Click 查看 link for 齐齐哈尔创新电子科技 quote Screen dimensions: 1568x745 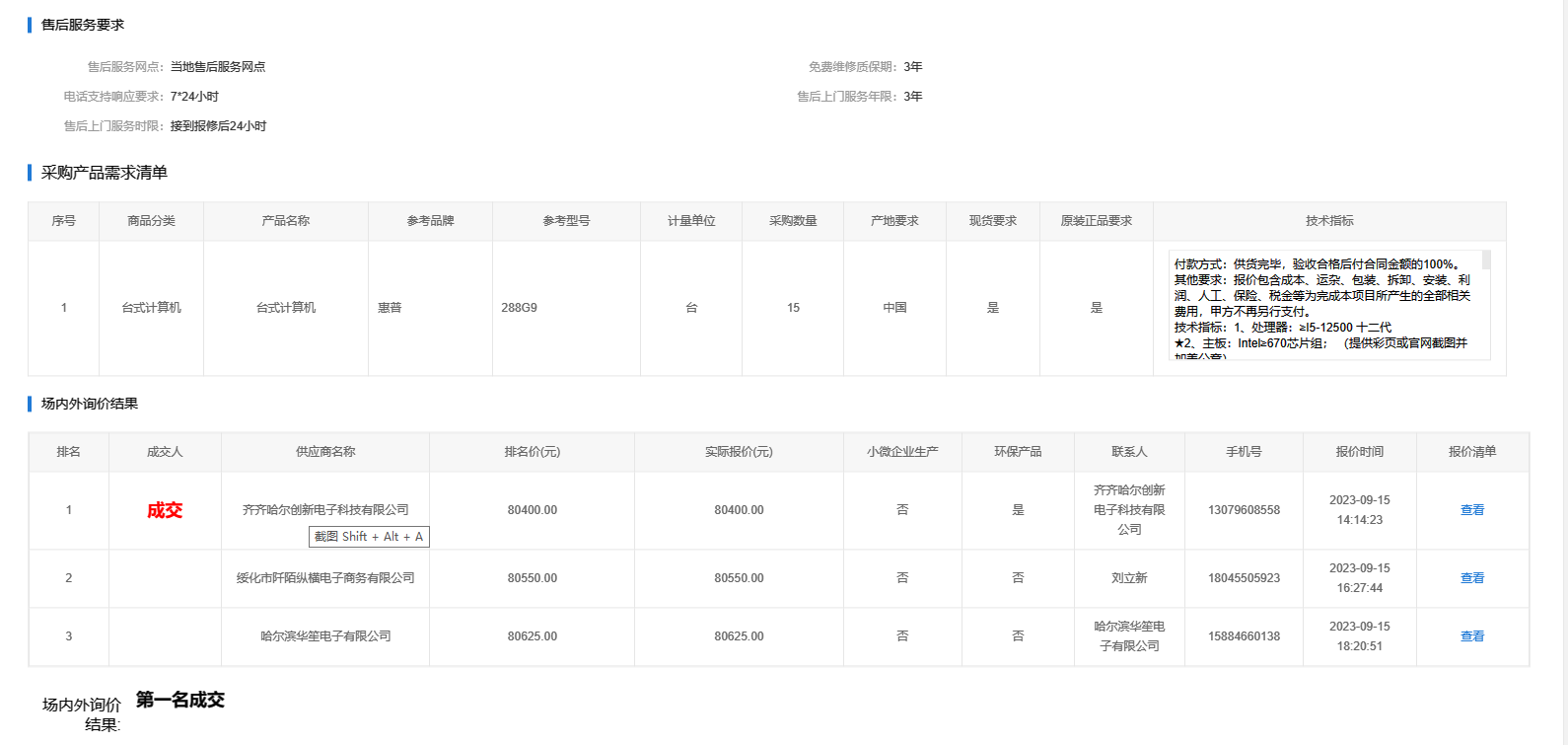(x=1471, y=510)
